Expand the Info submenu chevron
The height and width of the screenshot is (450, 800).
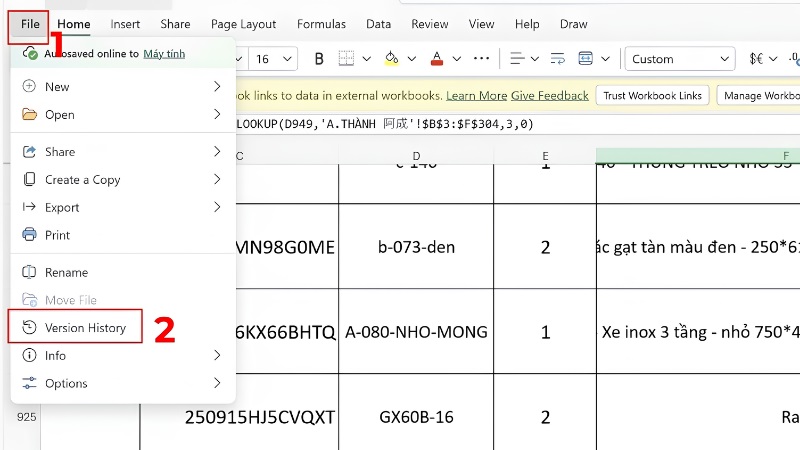(217, 355)
